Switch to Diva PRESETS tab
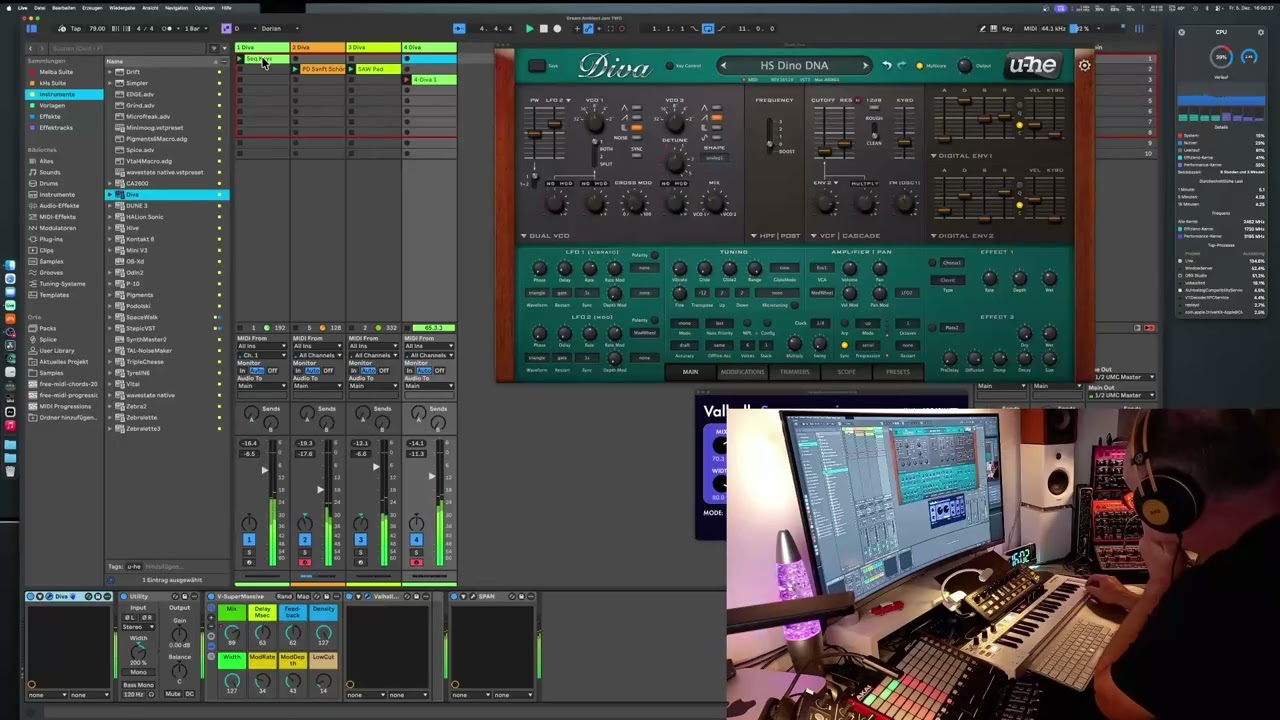Image resolution: width=1280 pixels, height=720 pixels. click(x=898, y=372)
